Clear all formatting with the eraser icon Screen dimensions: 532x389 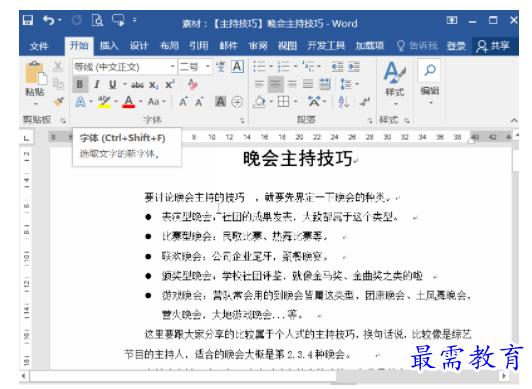[193, 84]
